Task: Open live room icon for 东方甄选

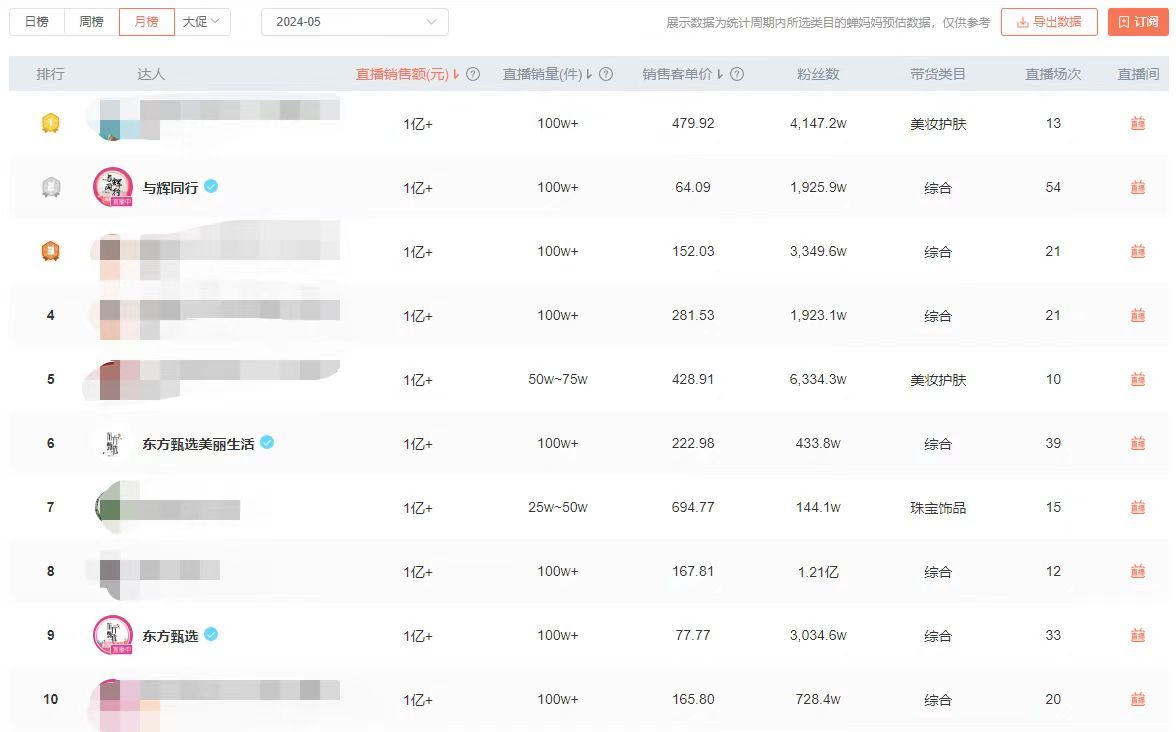Action: 1137,635
